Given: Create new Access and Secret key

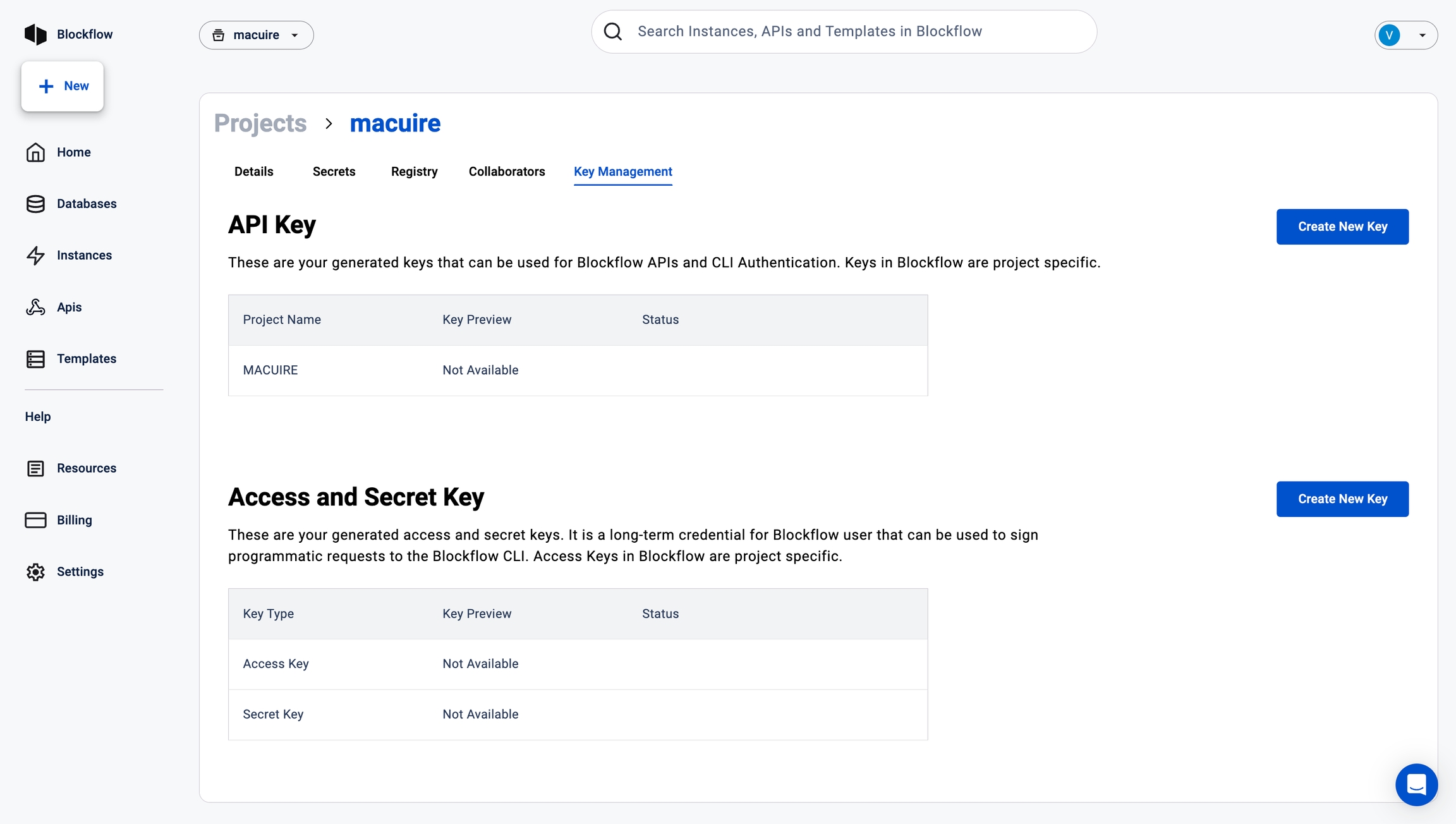Looking at the screenshot, I should [x=1342, y=499].
